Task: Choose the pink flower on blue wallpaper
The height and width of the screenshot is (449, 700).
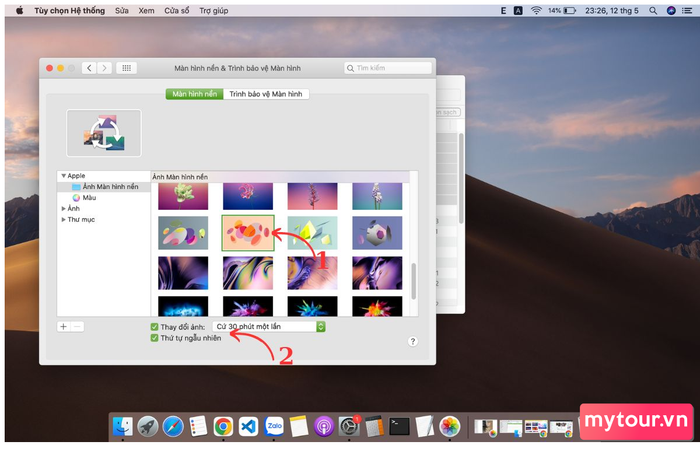Action: (248, 196)
